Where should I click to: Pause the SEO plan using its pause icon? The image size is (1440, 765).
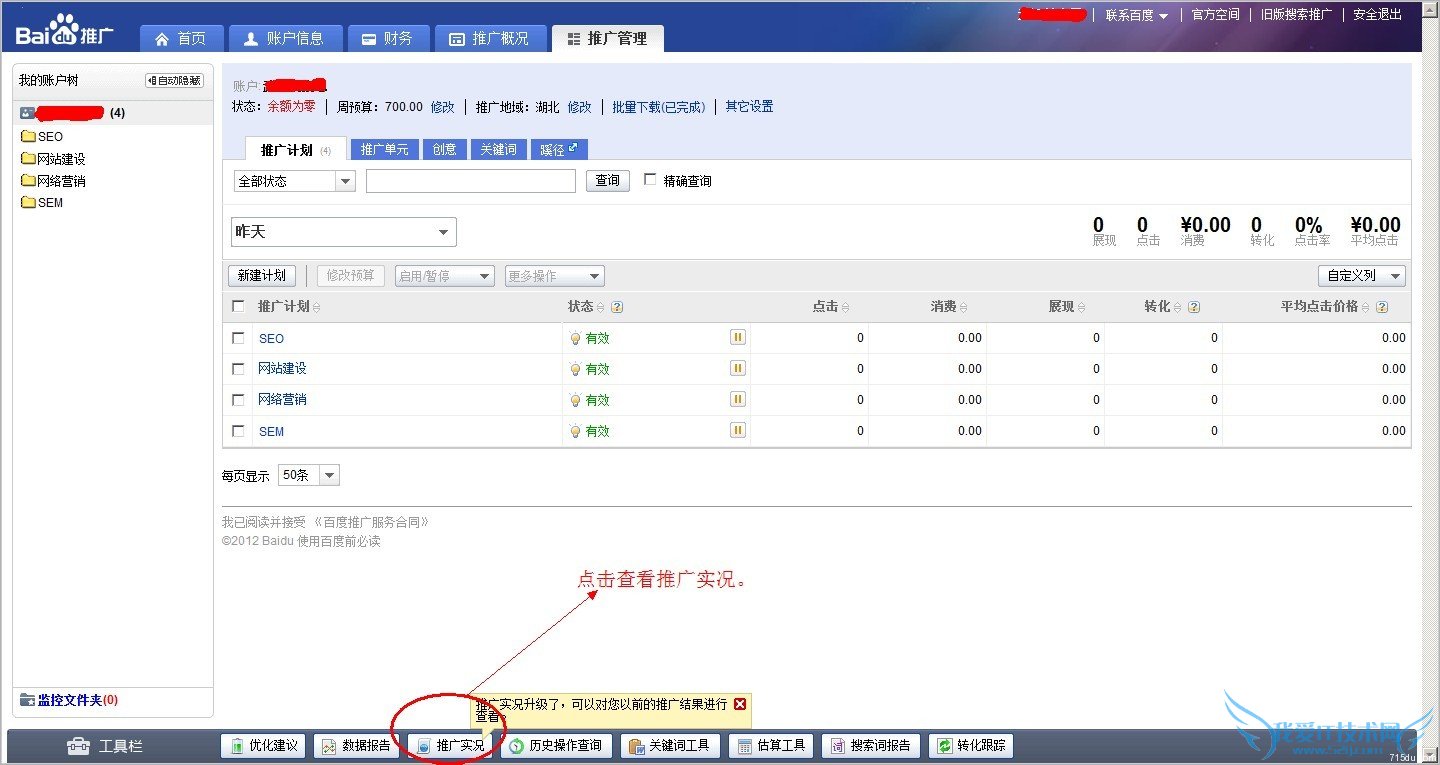point(738,338)
